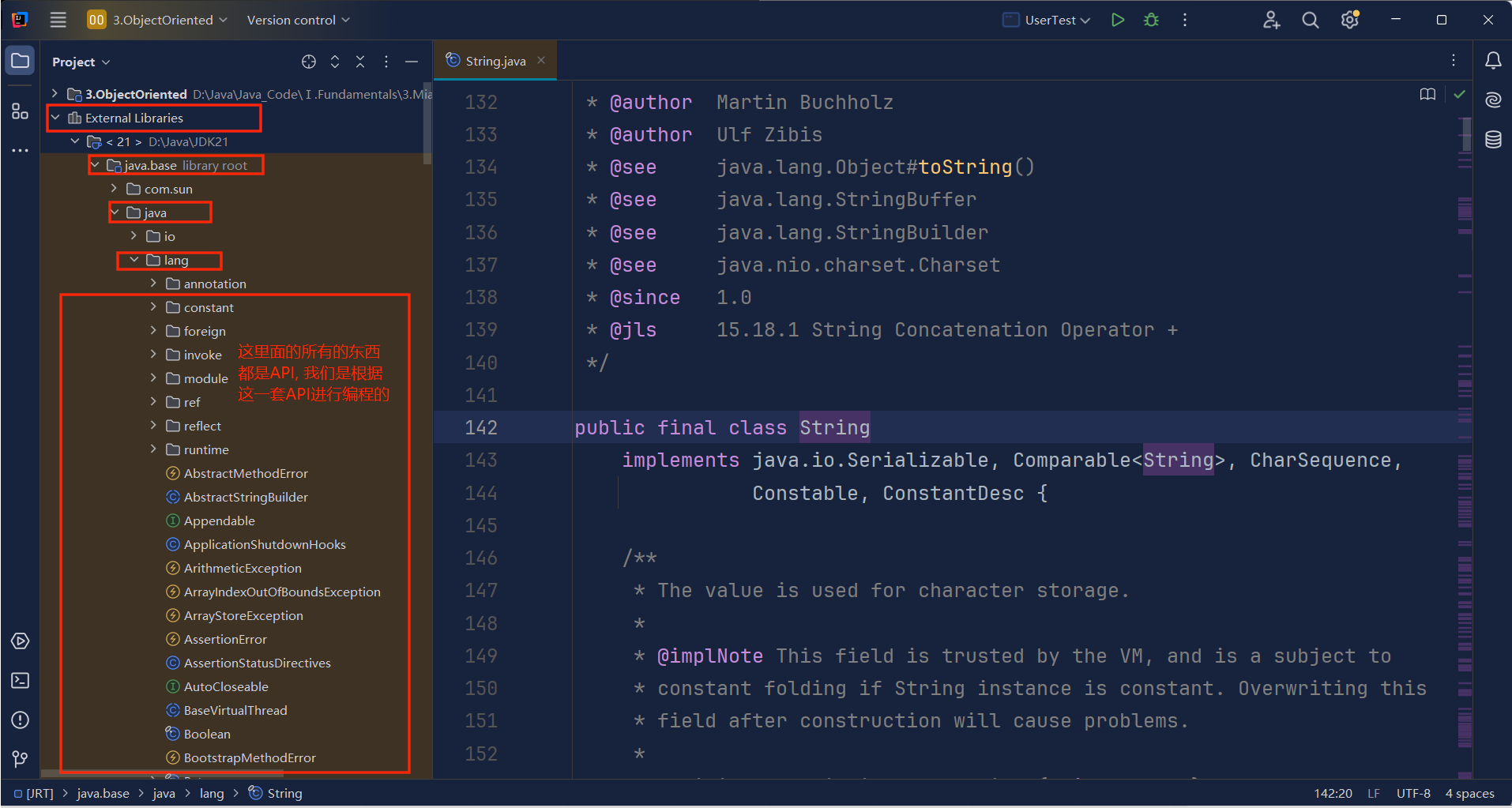The height and width of the screenshot is (808, 1512).
Task: Click the [JRT] breadcrumb
Action: click(x=34, y=793)
